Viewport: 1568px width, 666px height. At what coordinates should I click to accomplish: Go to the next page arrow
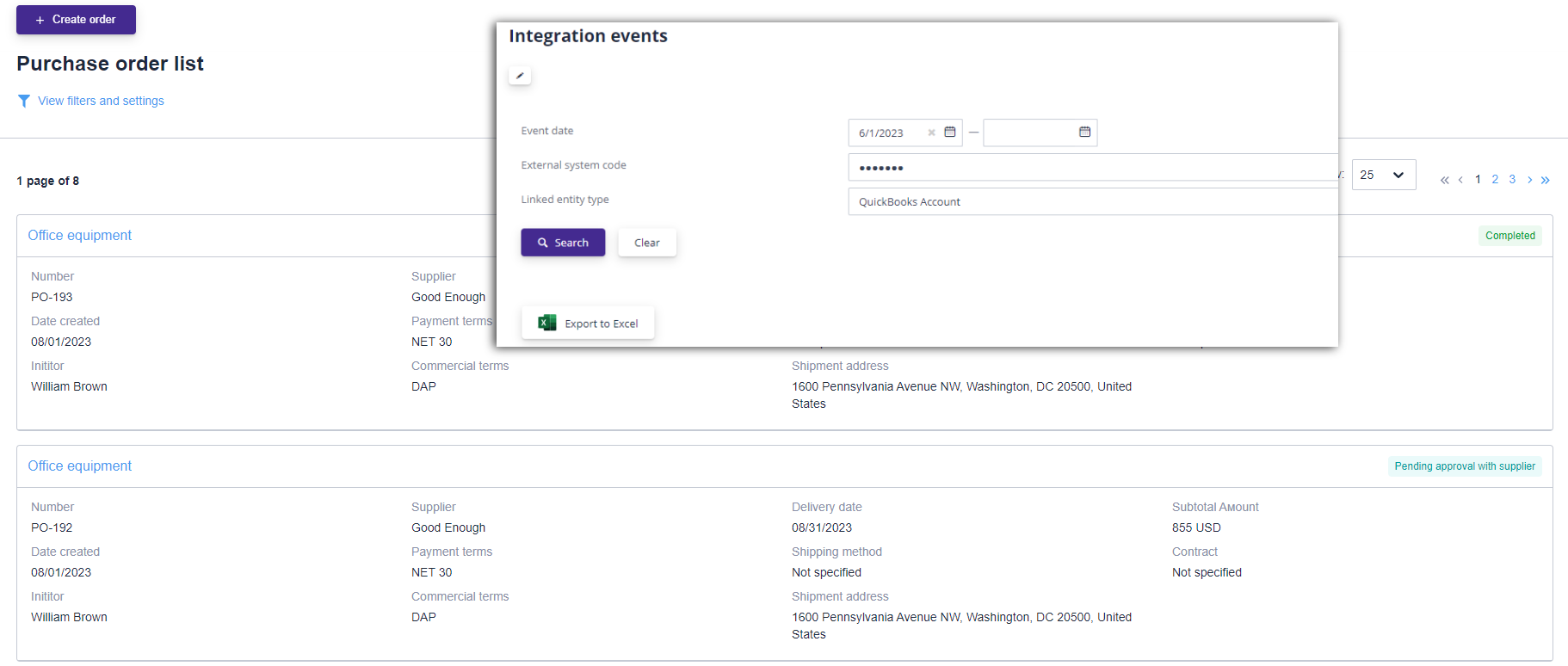[1529, 180]
